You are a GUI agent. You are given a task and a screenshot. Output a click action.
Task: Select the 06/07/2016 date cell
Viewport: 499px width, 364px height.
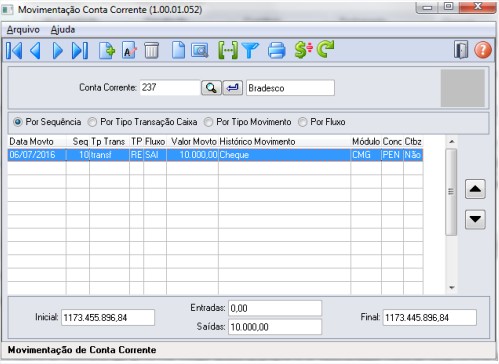(37, 155)
